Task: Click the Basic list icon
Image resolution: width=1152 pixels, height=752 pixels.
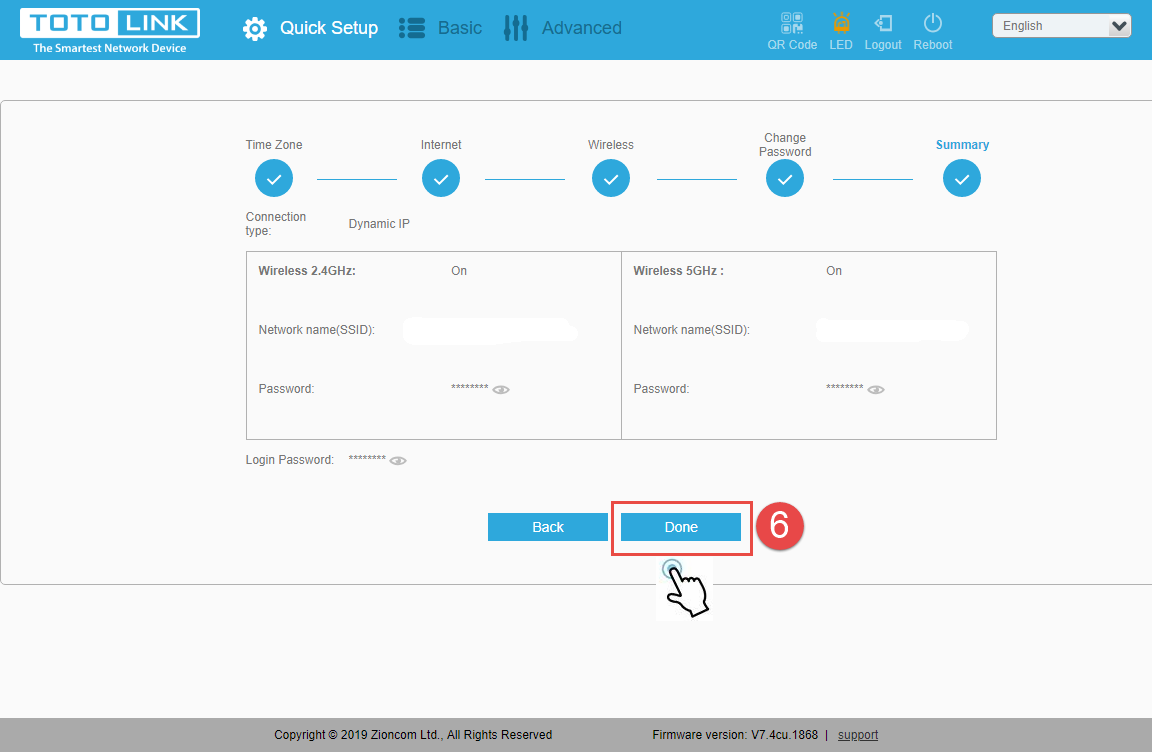Action: tap(412, 29)
